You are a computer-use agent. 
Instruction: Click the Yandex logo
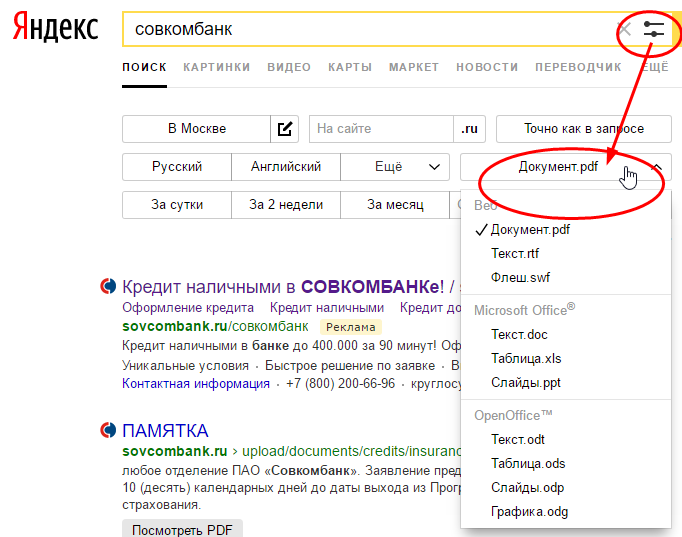tap(55, 28)
